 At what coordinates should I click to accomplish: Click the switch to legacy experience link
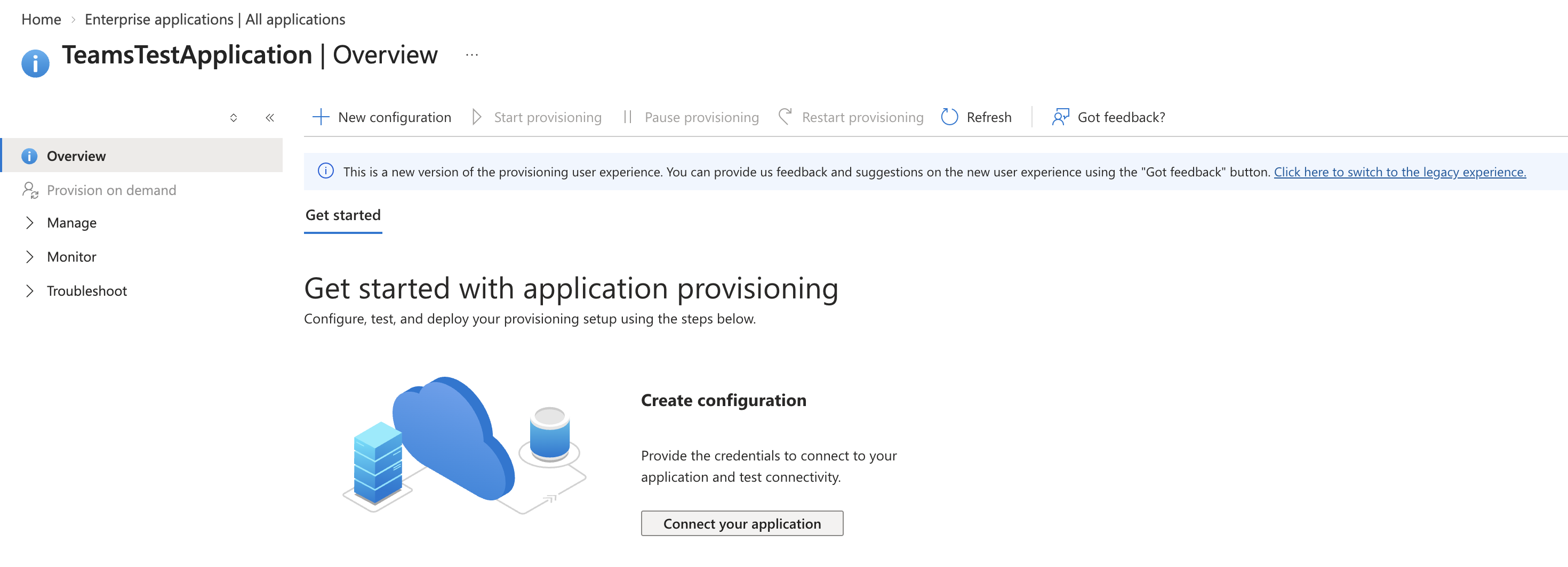(x=1400, y=172)
